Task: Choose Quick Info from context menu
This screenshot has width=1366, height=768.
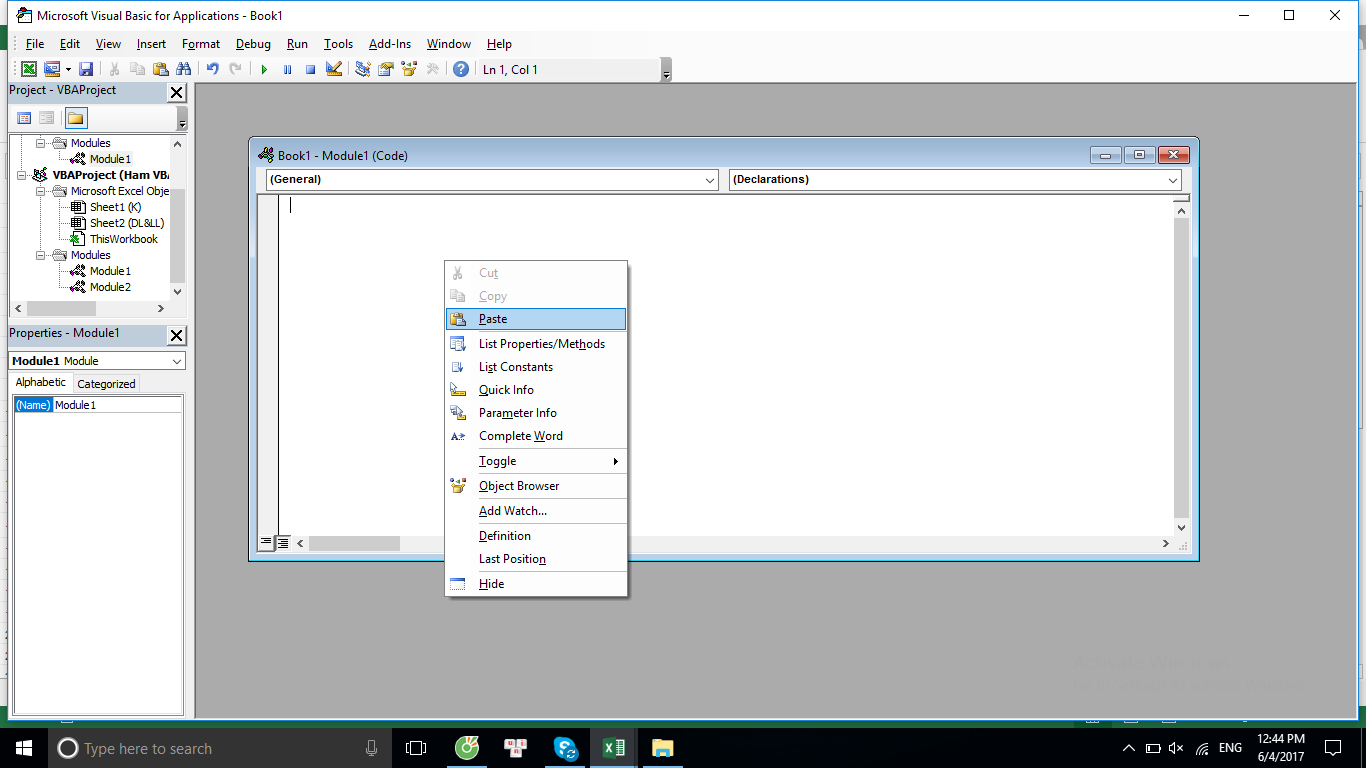Action: pyautogui.click(x=536, y=390)
